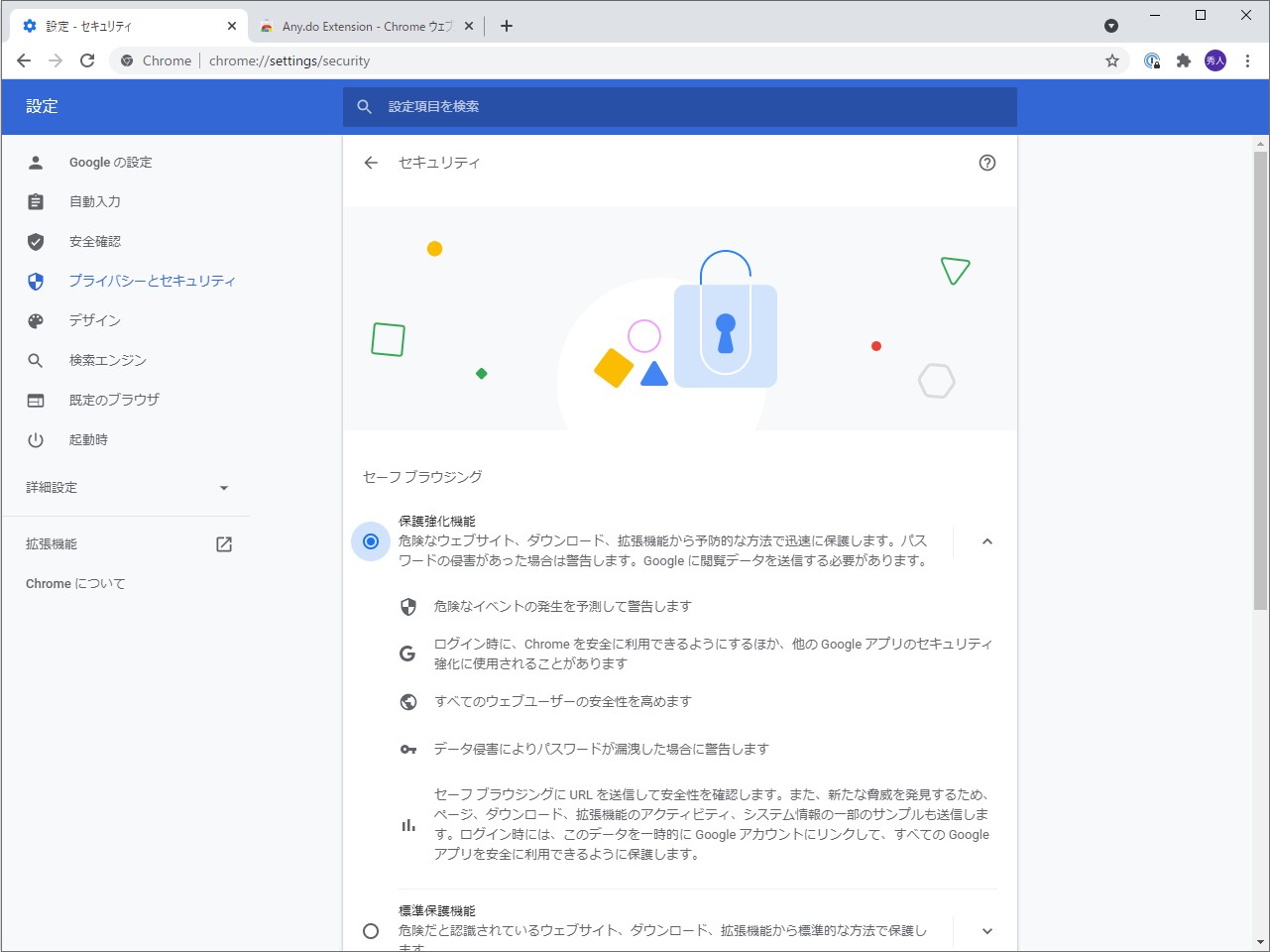Expand the 標準保護機能 details chevron
This screenshot has width=1270, height=952.
[986, 930]
